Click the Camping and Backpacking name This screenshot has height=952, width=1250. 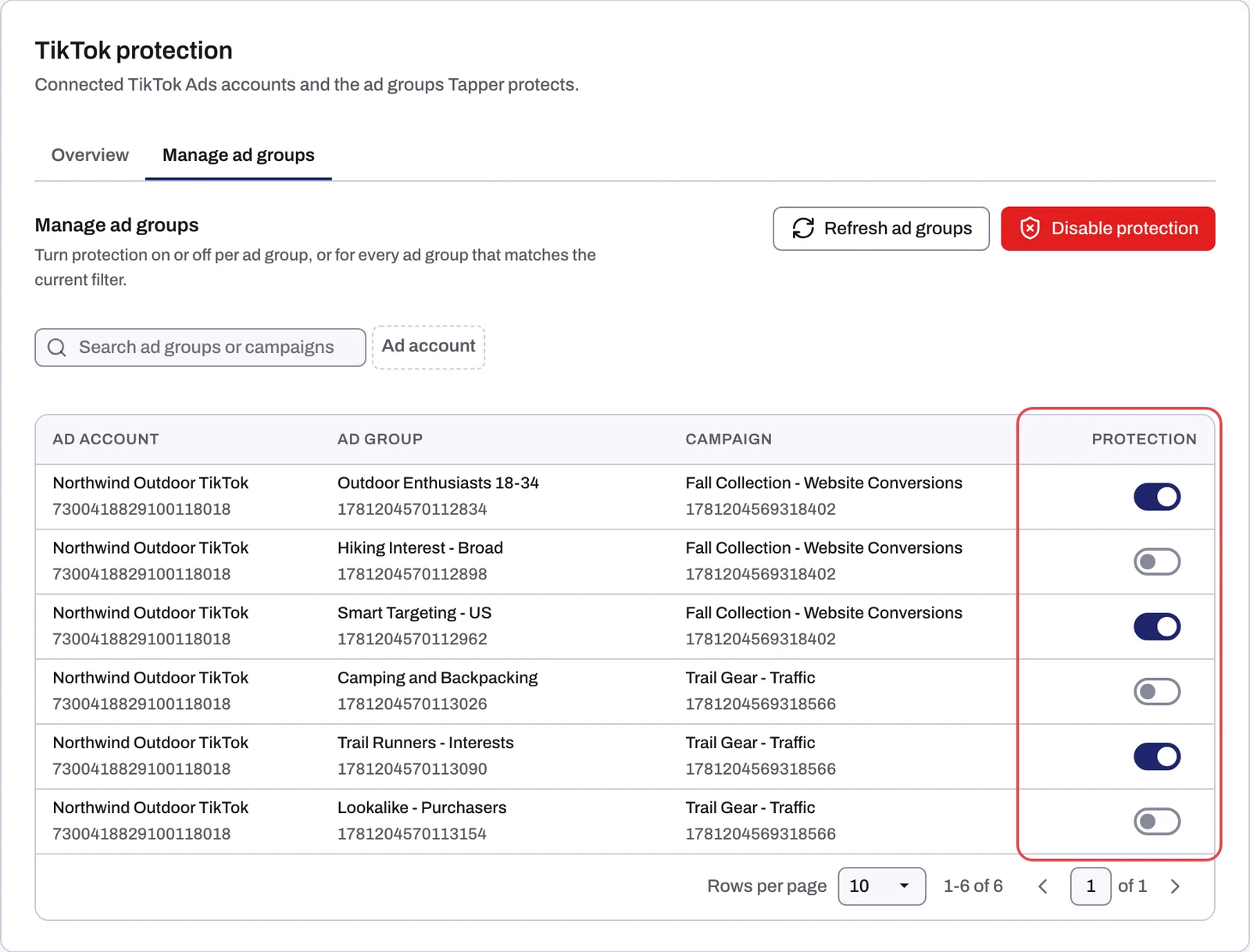pyautogui.click(x=437, y=678)
